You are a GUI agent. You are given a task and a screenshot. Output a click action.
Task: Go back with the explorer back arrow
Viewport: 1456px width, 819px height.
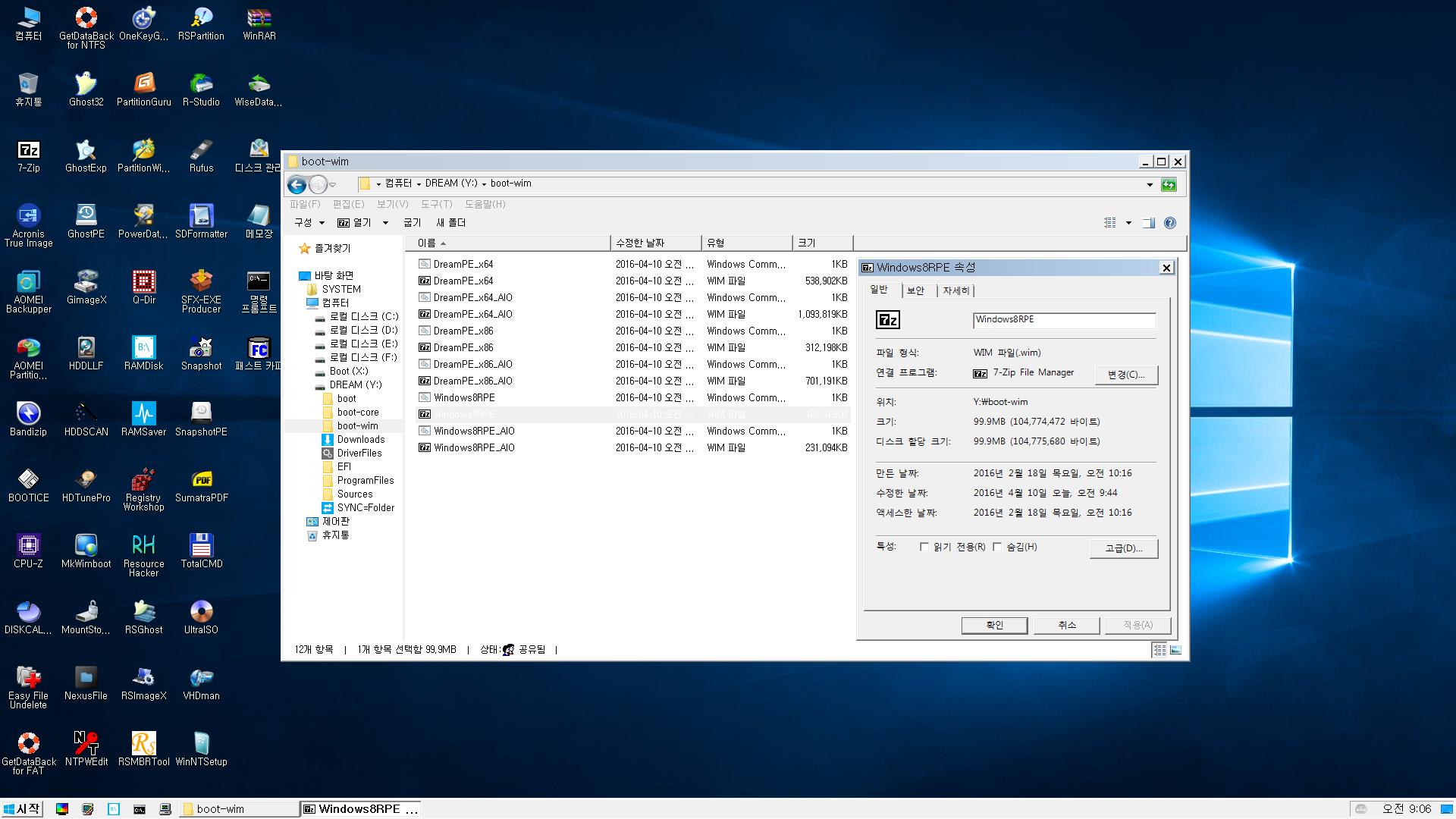[297, 184]
